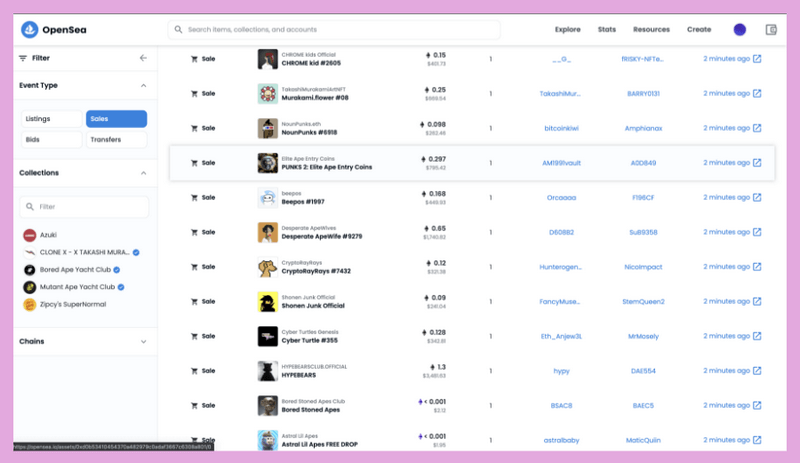
Task: Open buyer Amphianax profile link
Action: [643, 128]
